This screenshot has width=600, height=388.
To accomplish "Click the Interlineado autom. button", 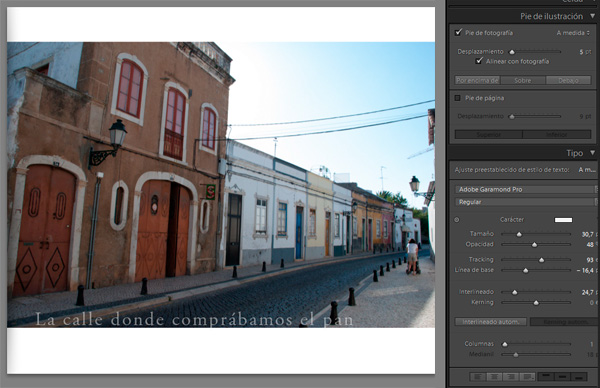I will 490,322.
